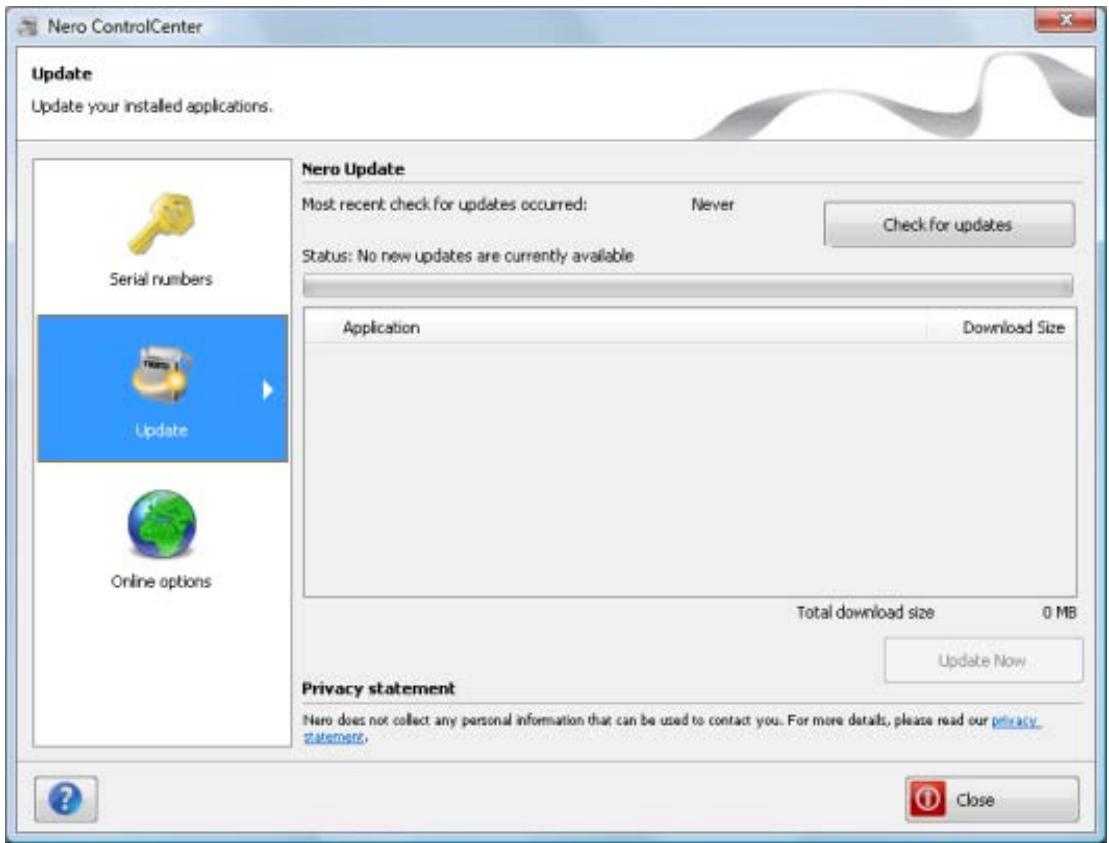Click 'Total download size' label

pos(865,612)
